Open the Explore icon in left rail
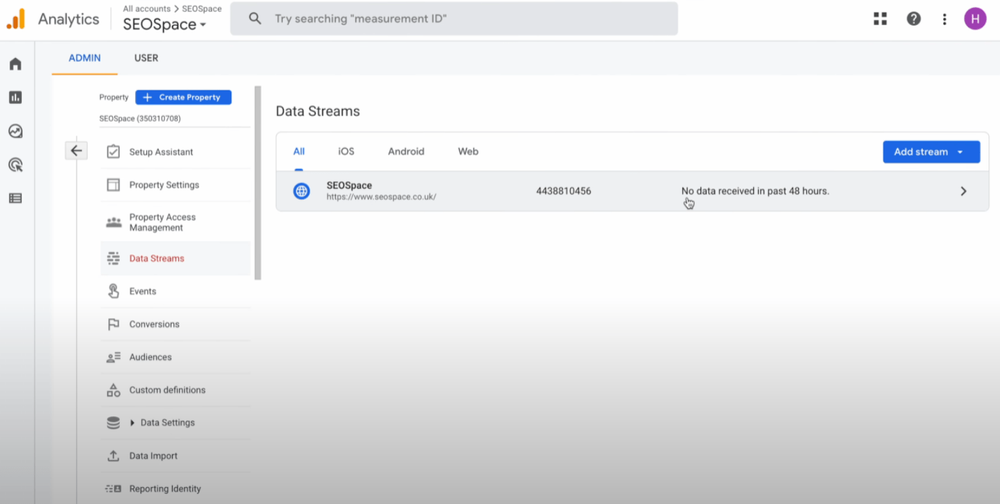Viewport: 1000px width, 504px height. point(15,131)
